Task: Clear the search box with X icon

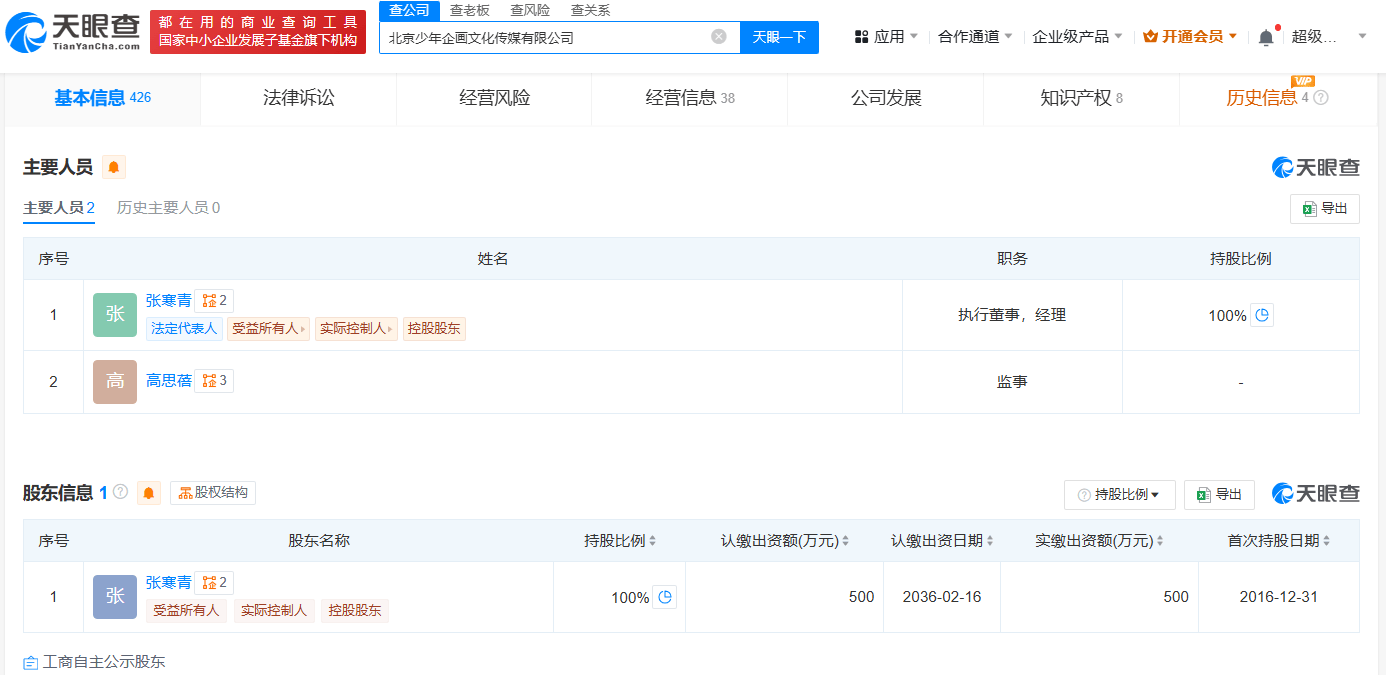Action: pos(718,37)
